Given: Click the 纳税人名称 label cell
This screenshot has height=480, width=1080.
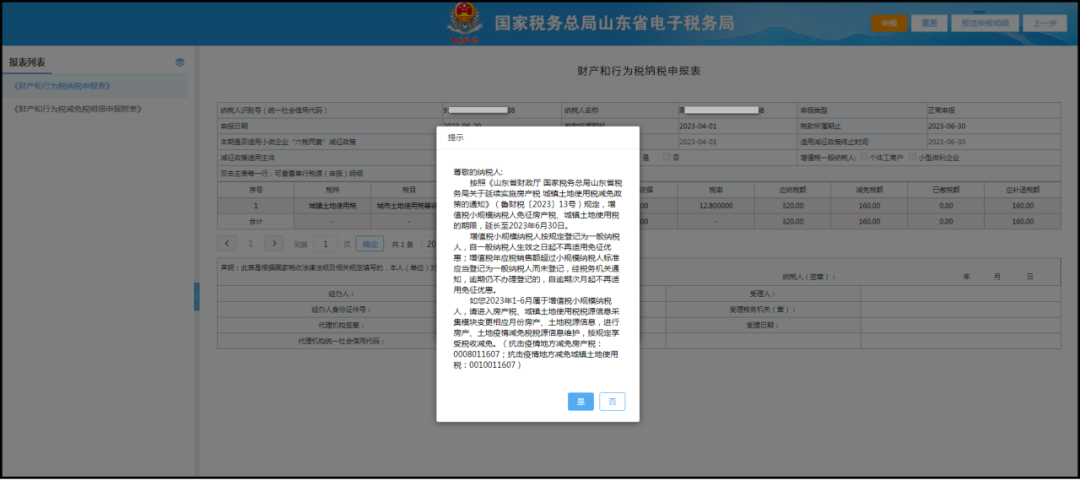Looking at the screenshot, I should 618,110.
